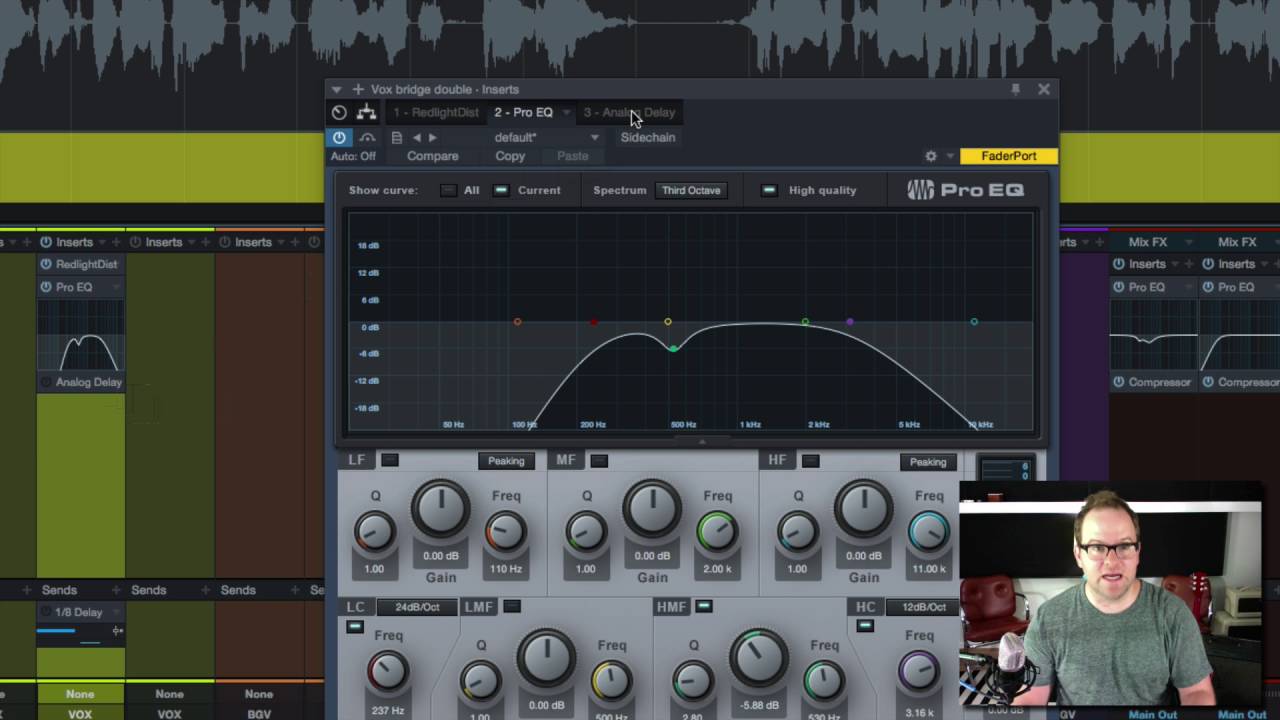Toggle the HC high cut filter

pyautogui.click(x=865, y=627)
